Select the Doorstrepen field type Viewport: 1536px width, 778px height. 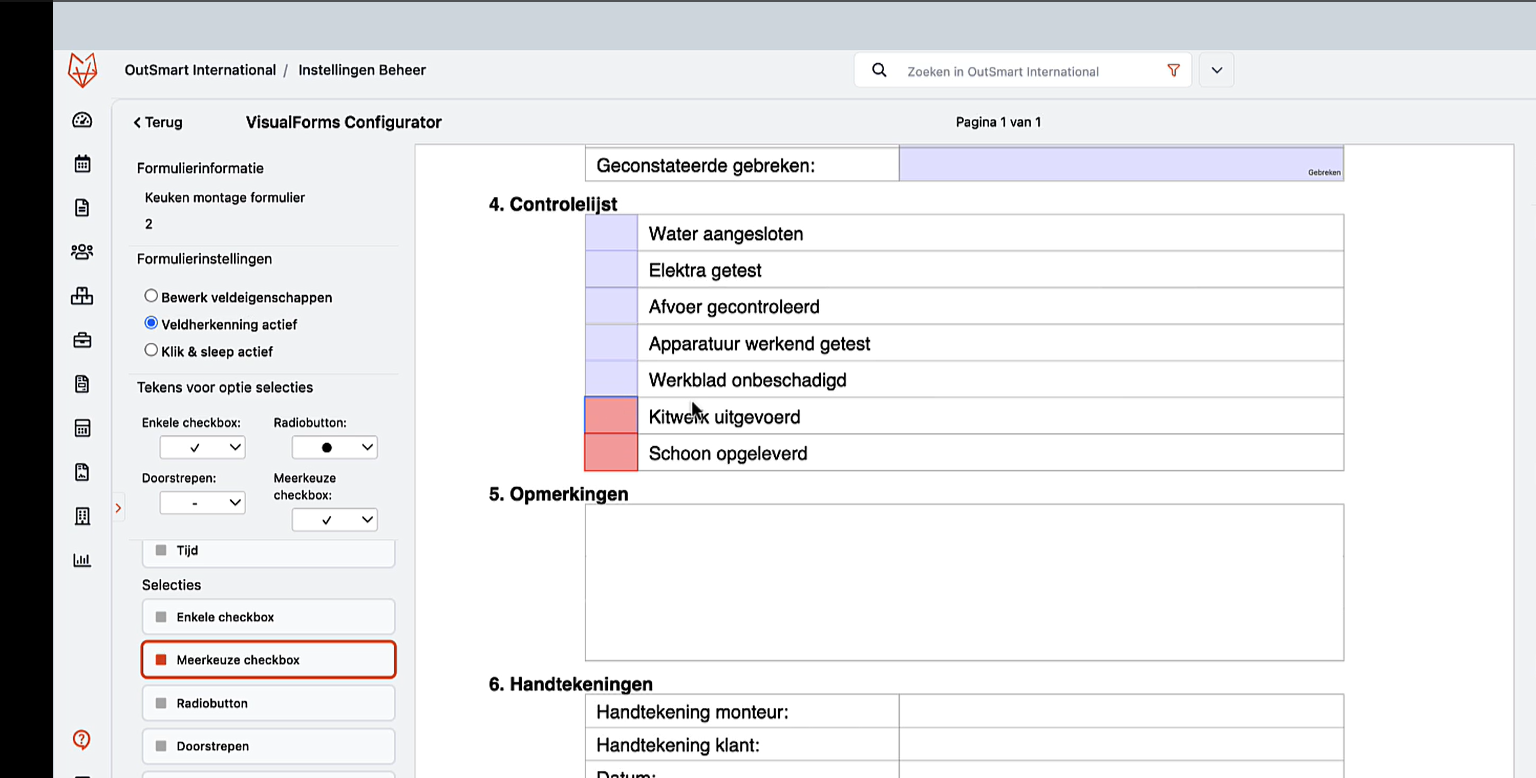[x=268, y=746]
